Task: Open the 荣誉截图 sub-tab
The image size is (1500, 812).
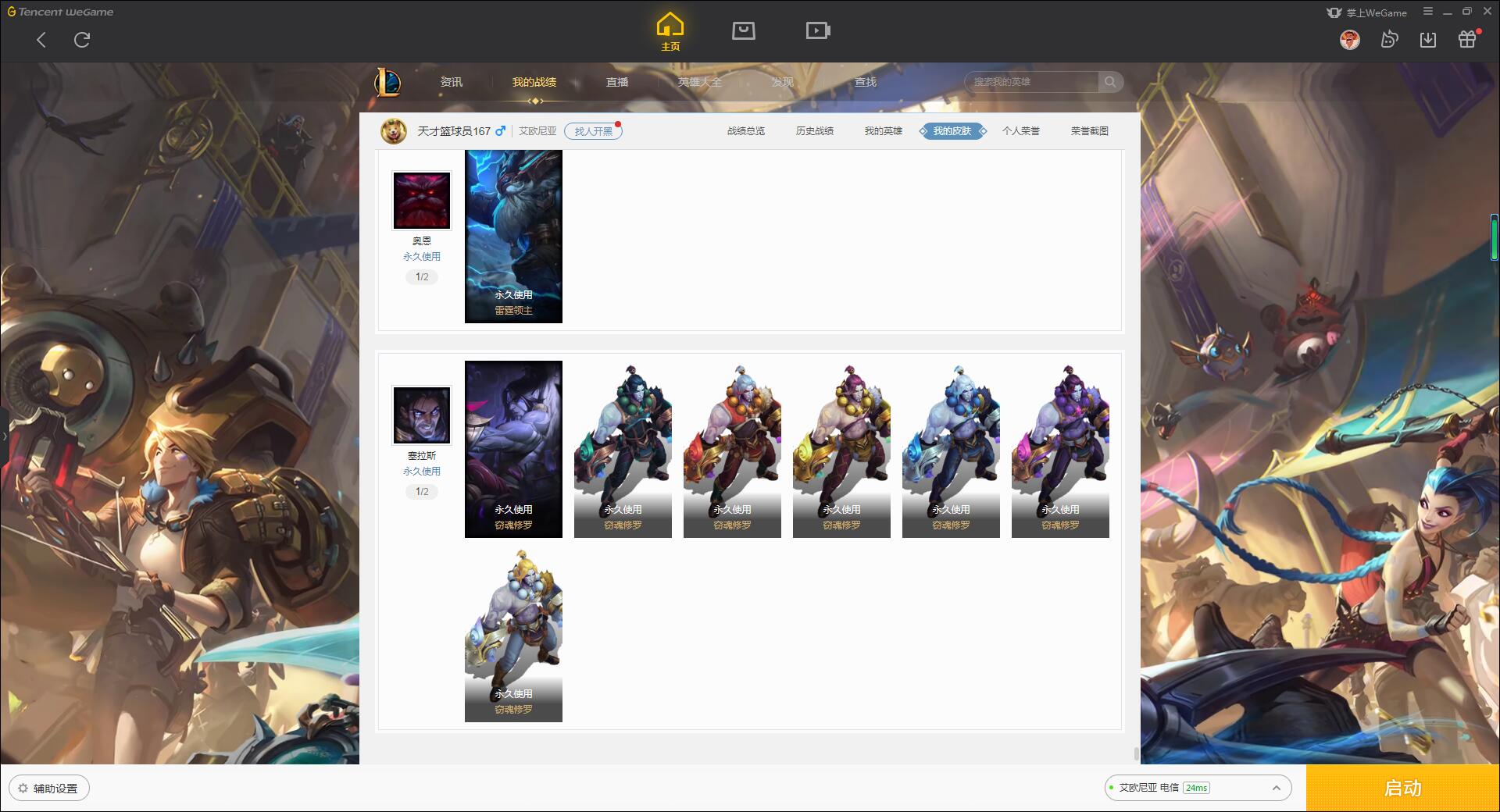Action: [x=1090, y=131]
